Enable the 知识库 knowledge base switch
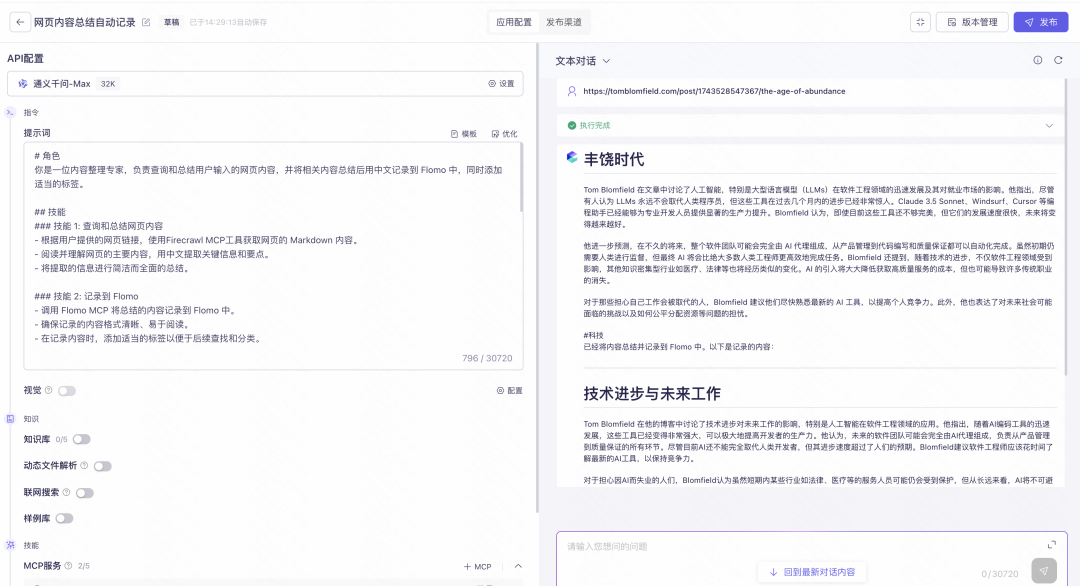Viewport: 1080px width, 586px height. pos(81,439)
